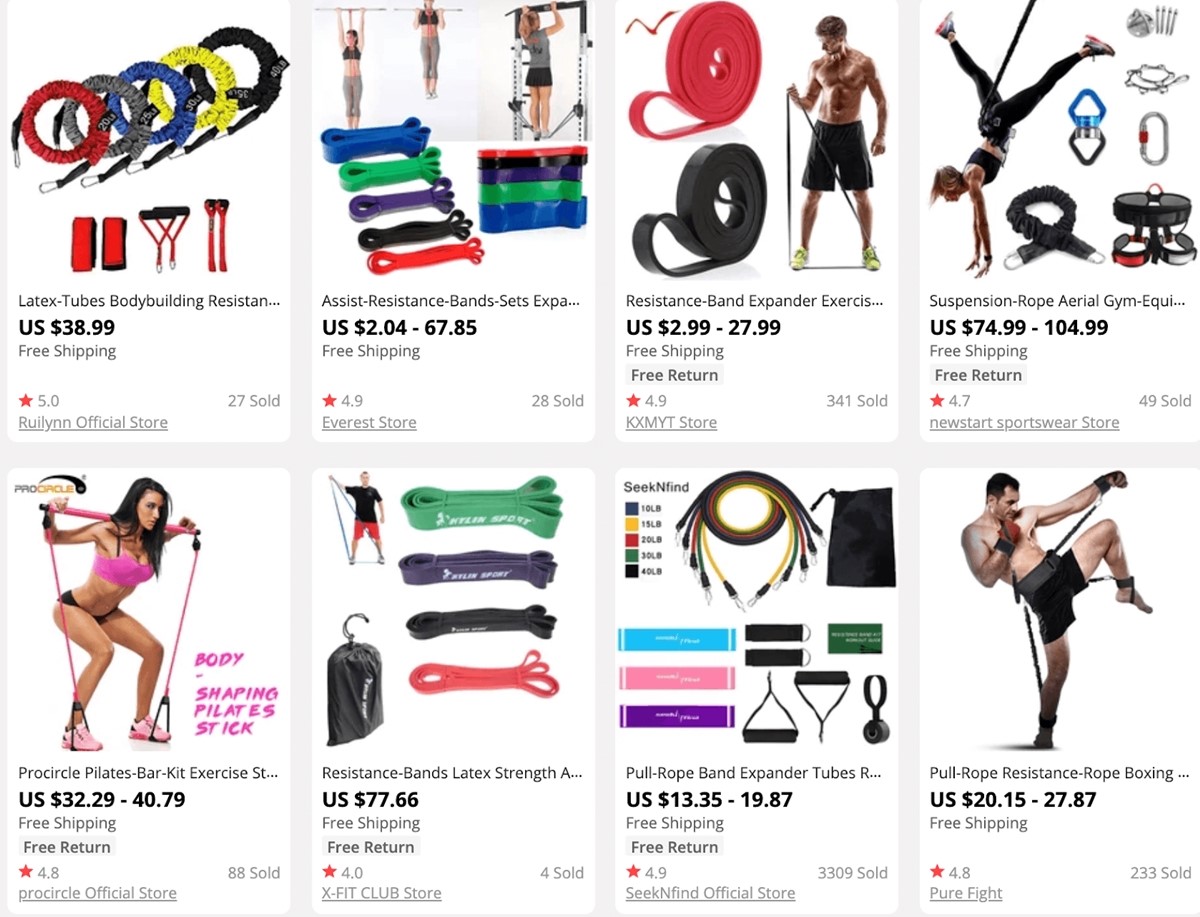This screenshot has height=917, width=1200.
Task: Click the US $77.66 price listing
Action: (x=370, y=800)
